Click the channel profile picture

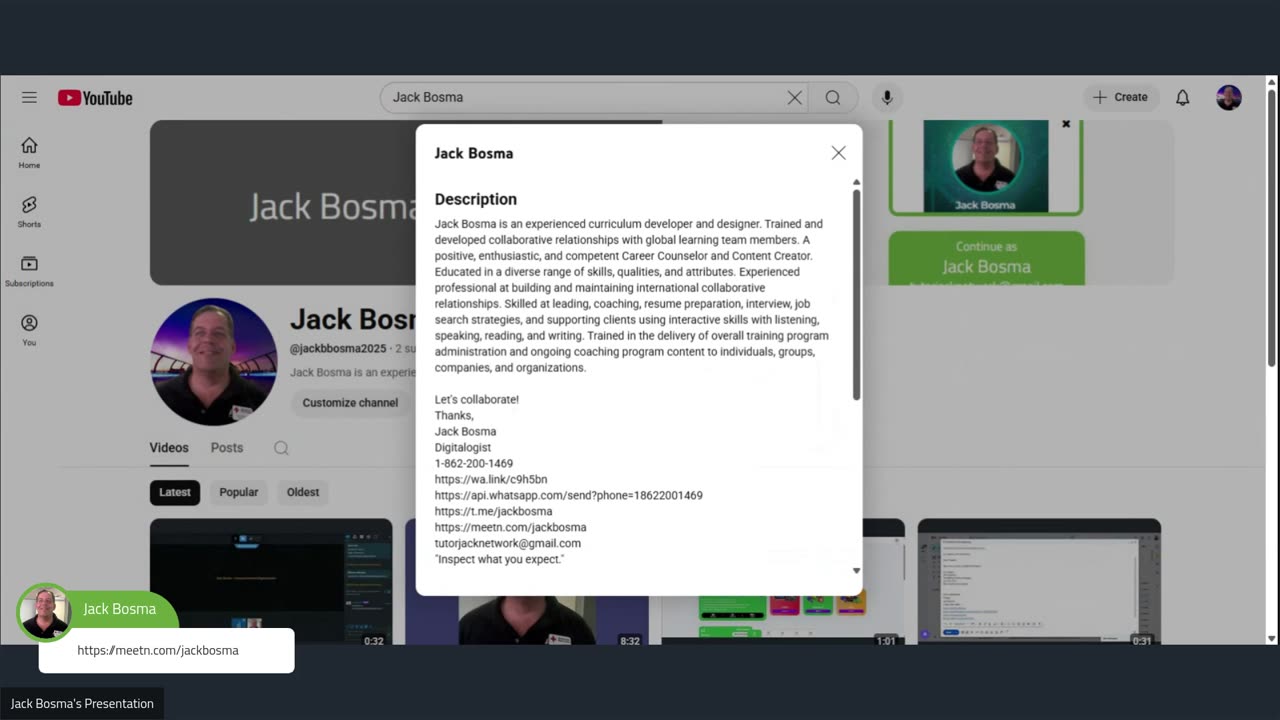click(x=213, y=361)
